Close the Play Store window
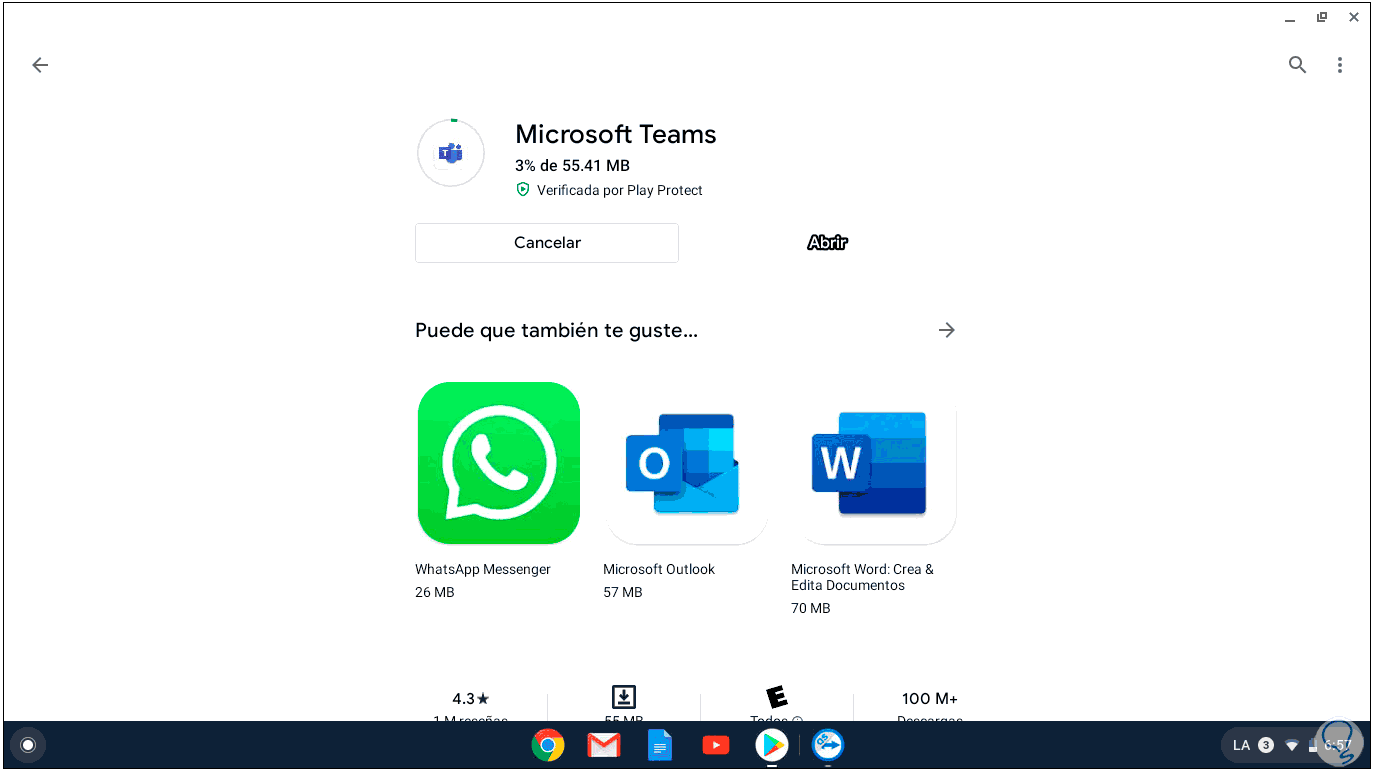Viewport: 1374px width, 771px height. tap(1353, 17)
